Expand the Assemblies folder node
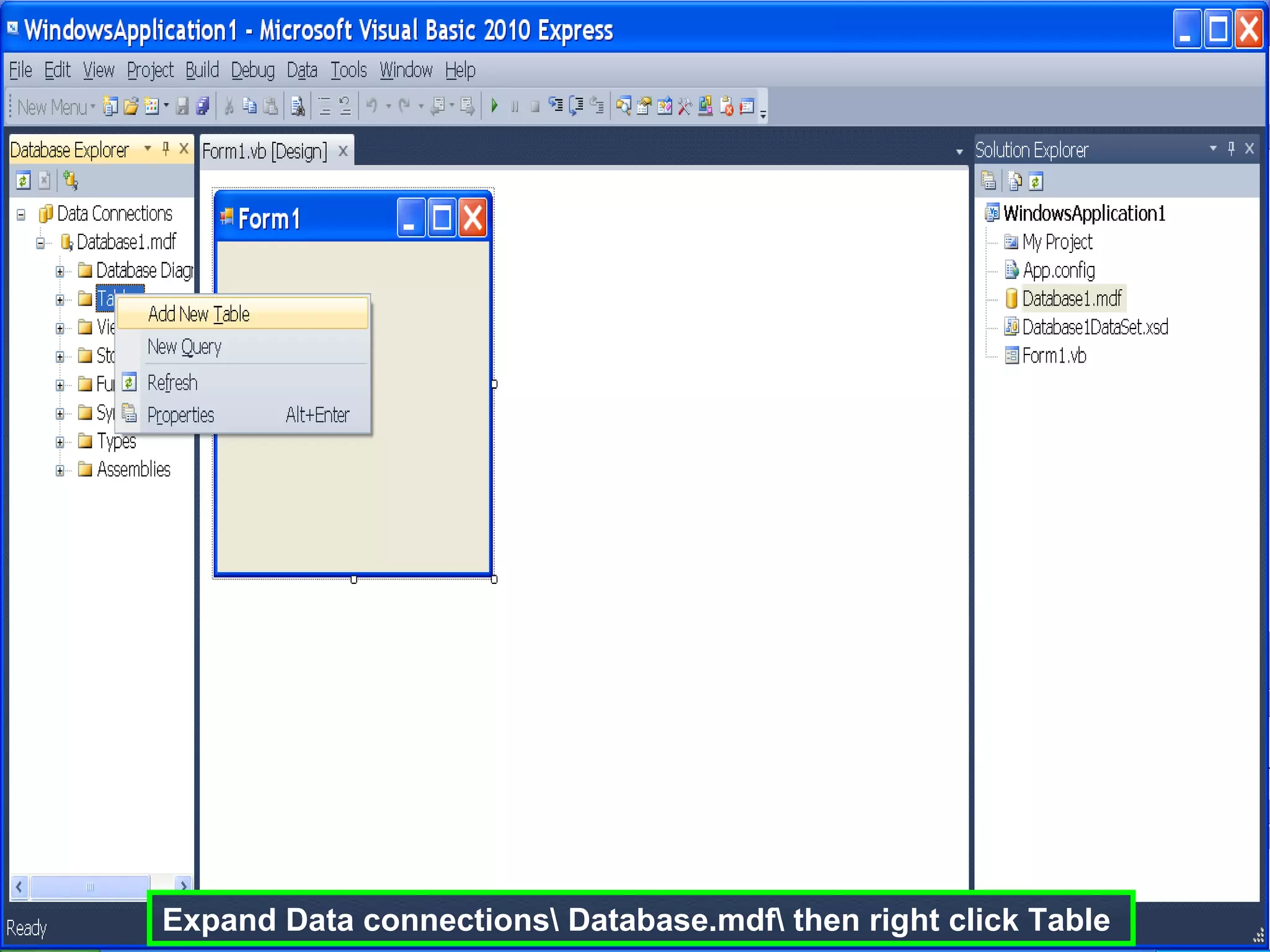 coord(60,470)
